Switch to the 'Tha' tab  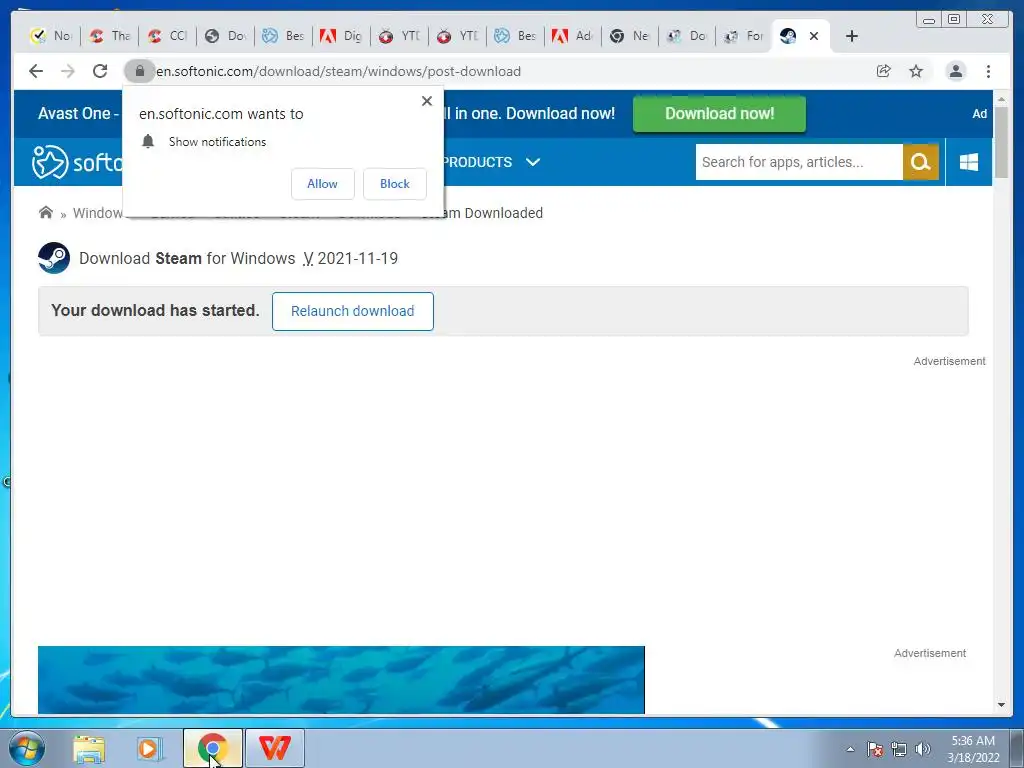110,36
